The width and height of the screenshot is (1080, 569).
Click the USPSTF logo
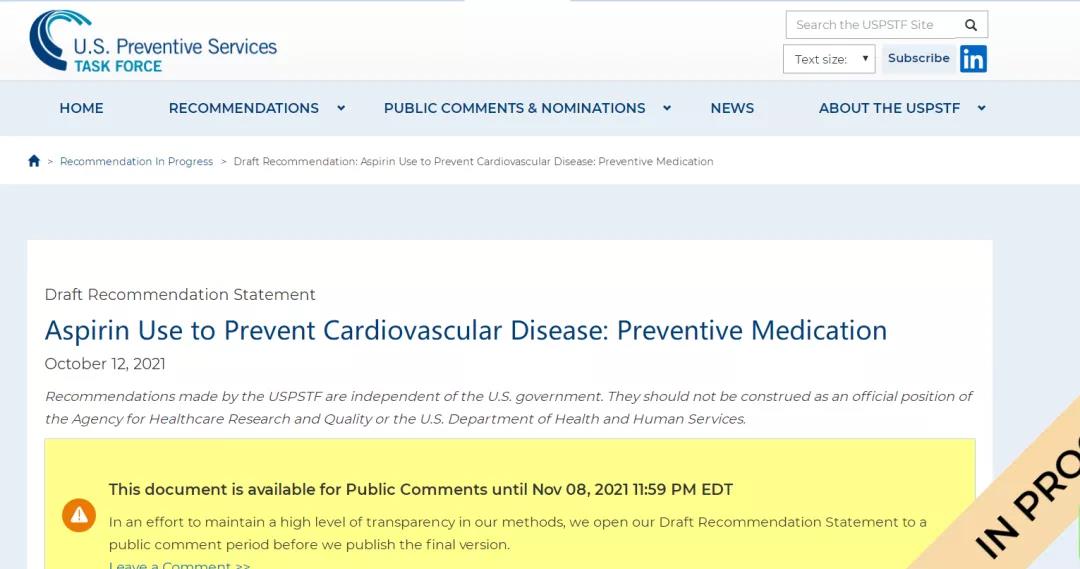pyautogui.click(x=153, y=41)
